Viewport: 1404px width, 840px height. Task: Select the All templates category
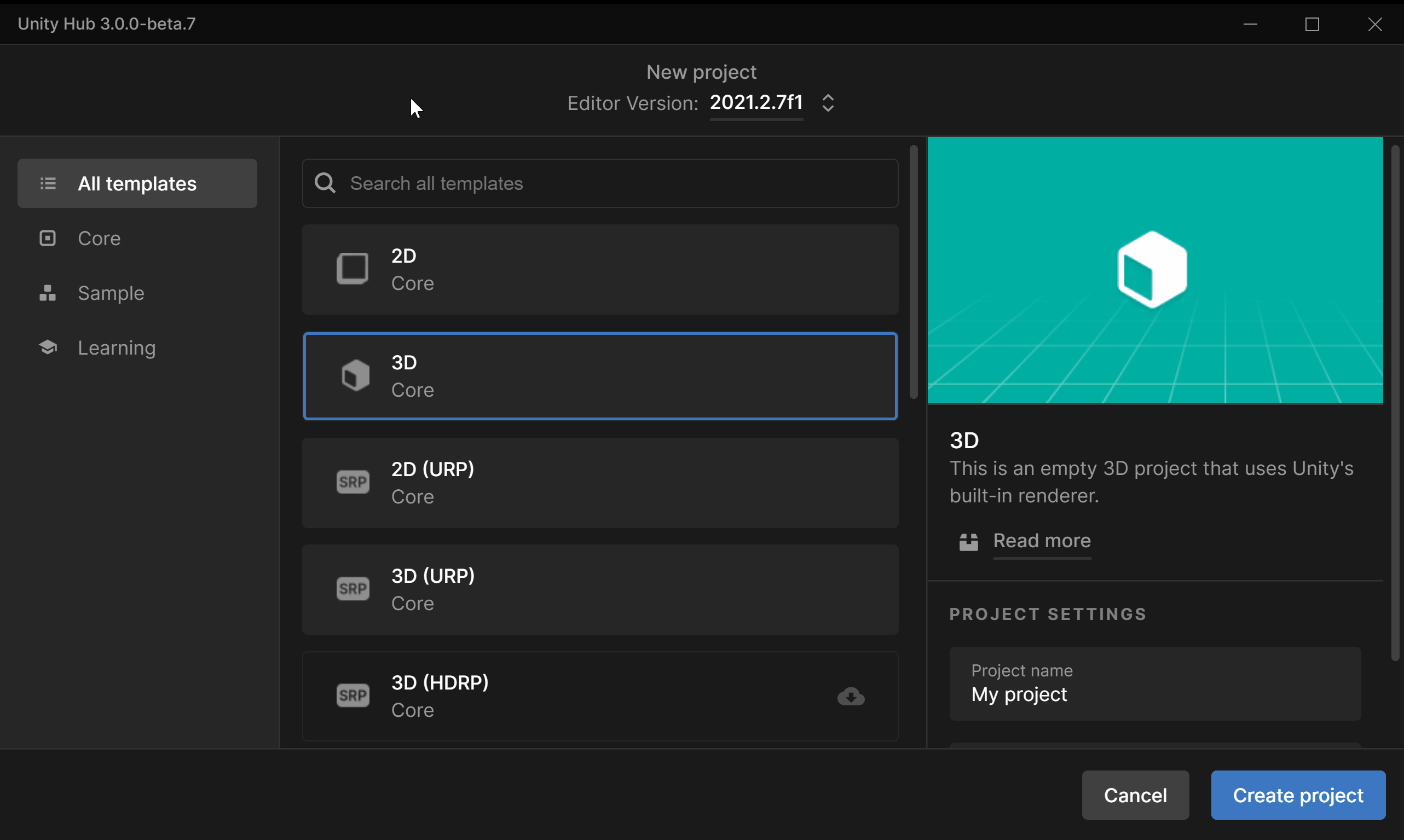tap(137, 183)
